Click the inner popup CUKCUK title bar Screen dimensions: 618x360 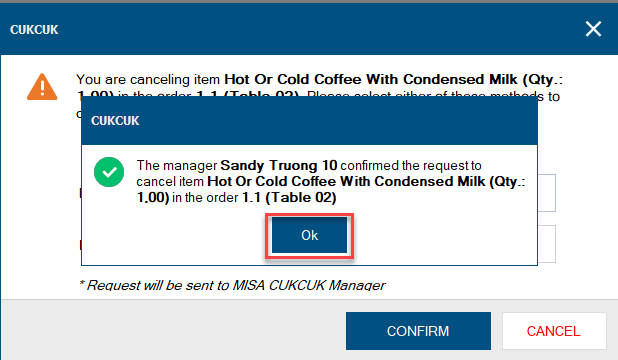309,121
